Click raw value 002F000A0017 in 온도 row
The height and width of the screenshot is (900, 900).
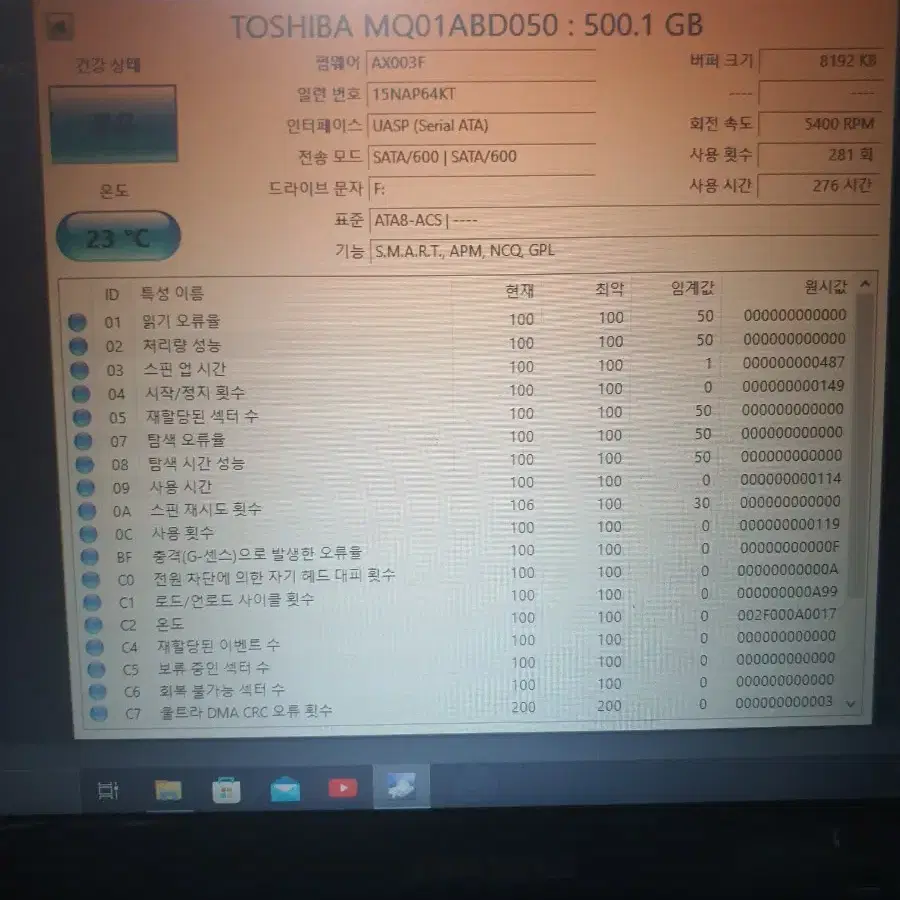pyautogui.click(x=786, y=614)
